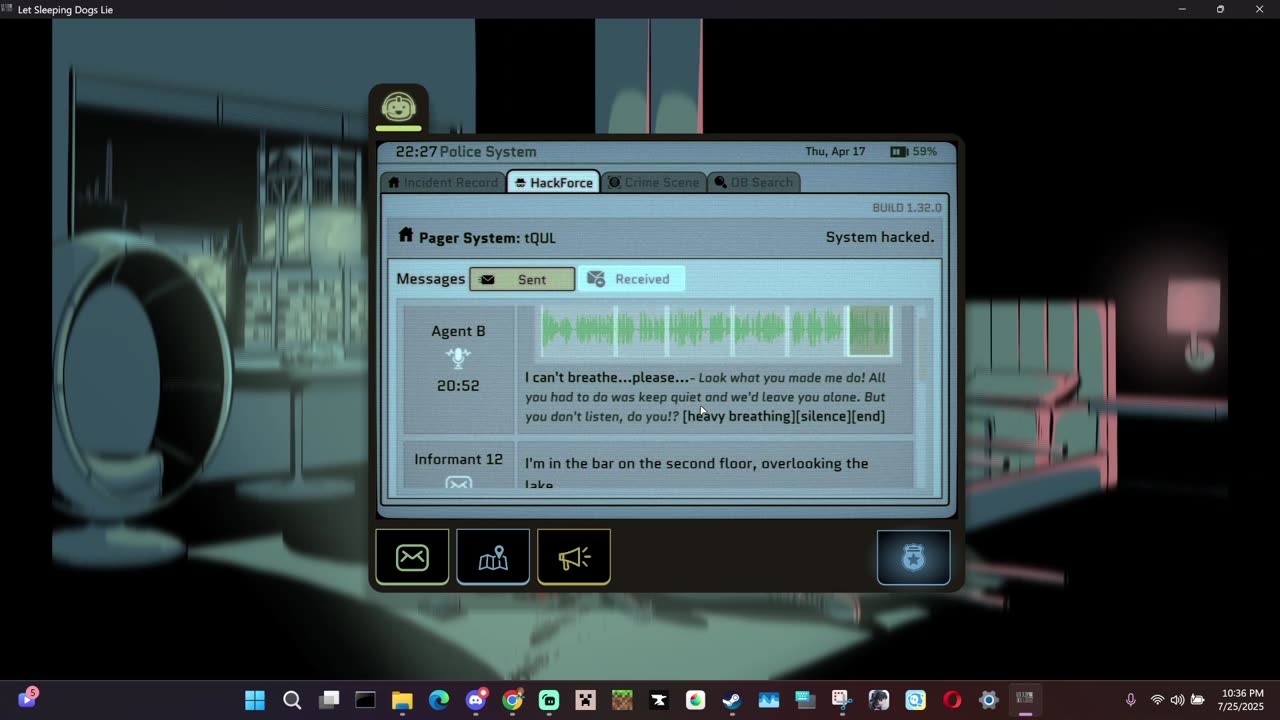Image resolution: width=1280 pixels, height=720 pixels.
Task: Open Minecraft grass block icon in taskbar
Action: (x=622, y=700)
